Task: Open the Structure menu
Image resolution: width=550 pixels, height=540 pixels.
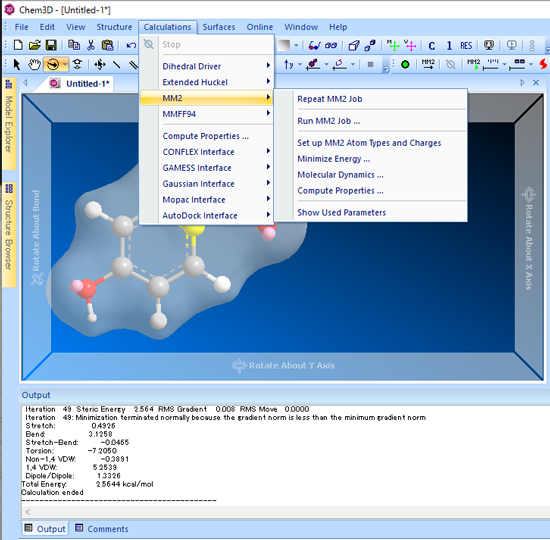Action: tap(114, 27)
